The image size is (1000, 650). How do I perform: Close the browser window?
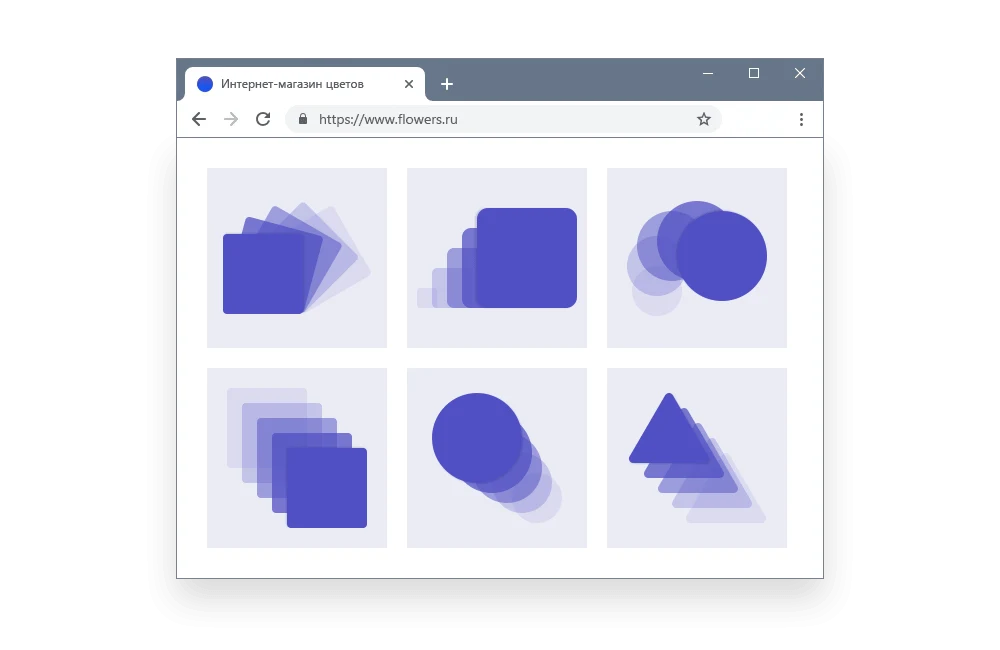[x=800, y=73]
